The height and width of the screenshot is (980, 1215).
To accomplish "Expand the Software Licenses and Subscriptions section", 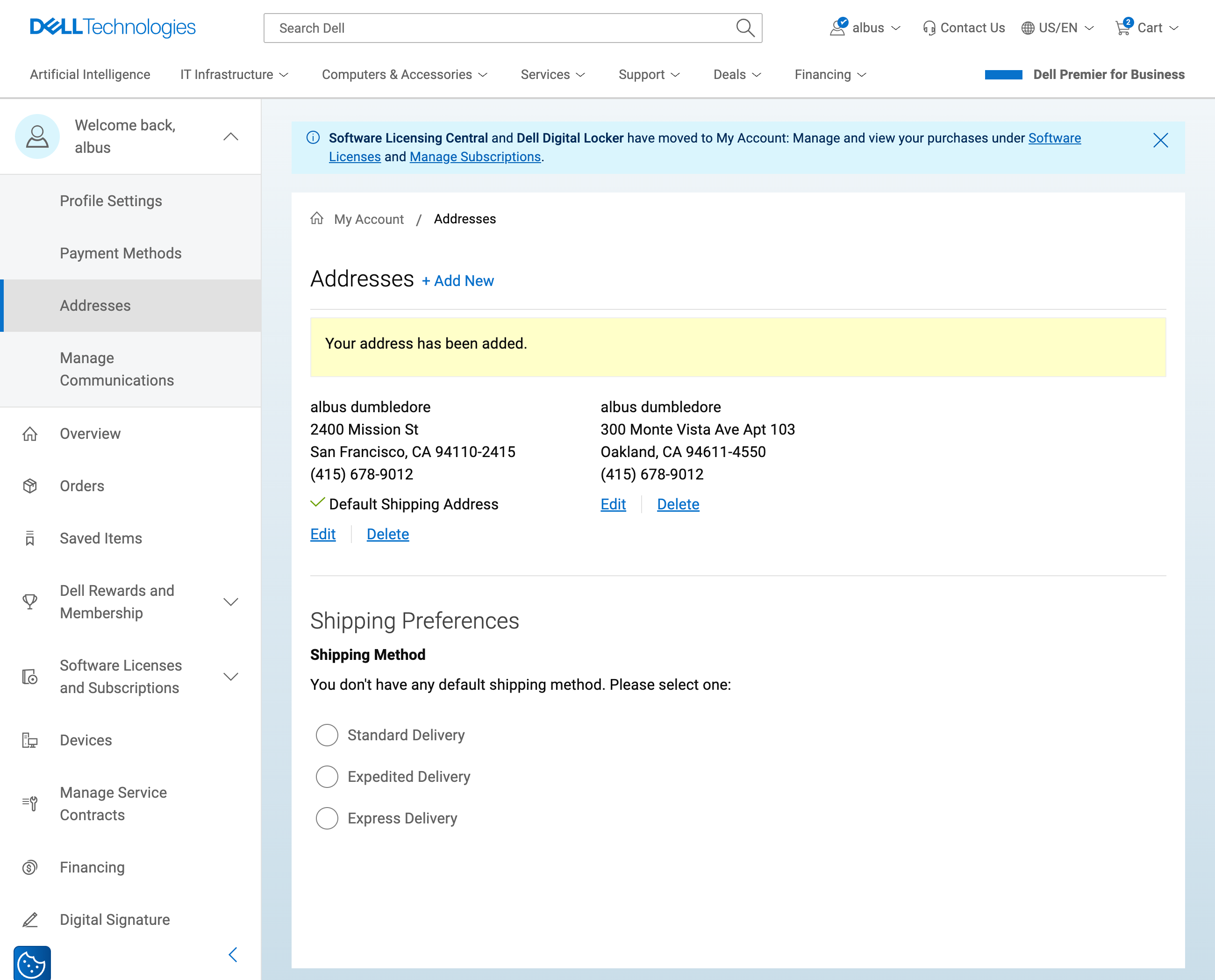I will [231, 676].
